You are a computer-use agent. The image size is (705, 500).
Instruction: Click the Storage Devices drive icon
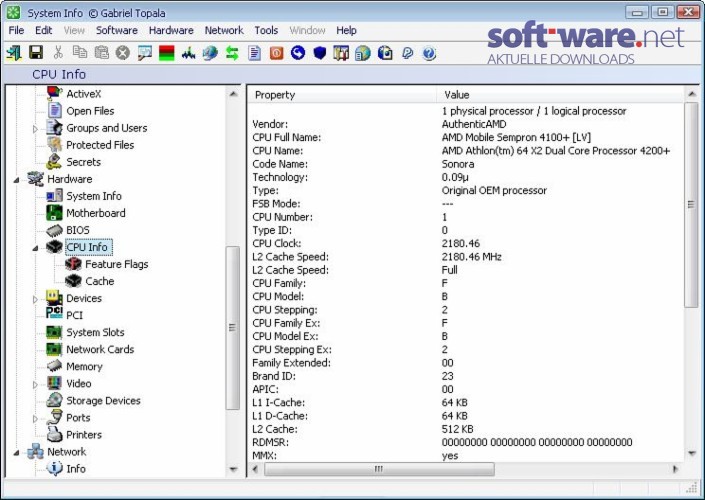point(54,400)
